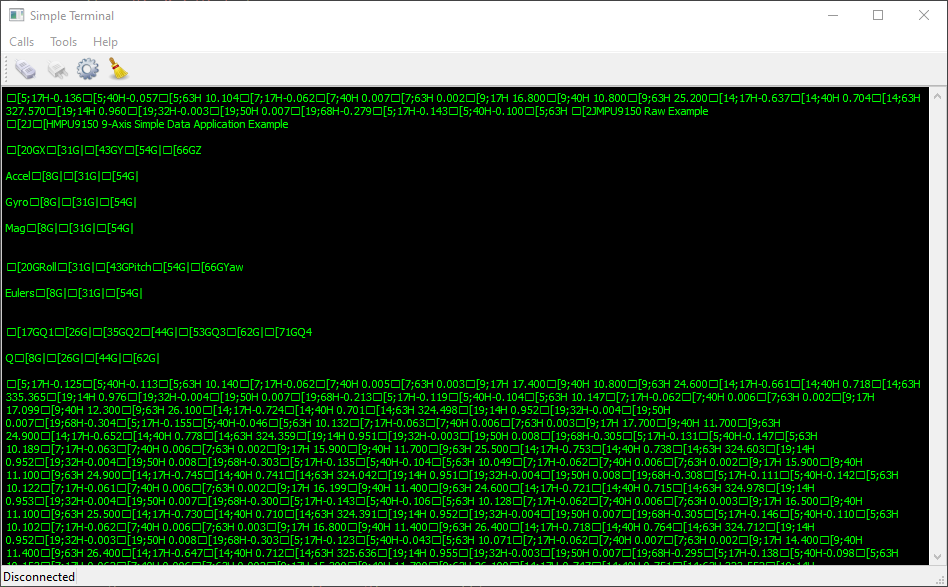This screenshot has height=587, width=948.
Task: Close the Simple Terminal window
Action: click(x=923, y=16)
